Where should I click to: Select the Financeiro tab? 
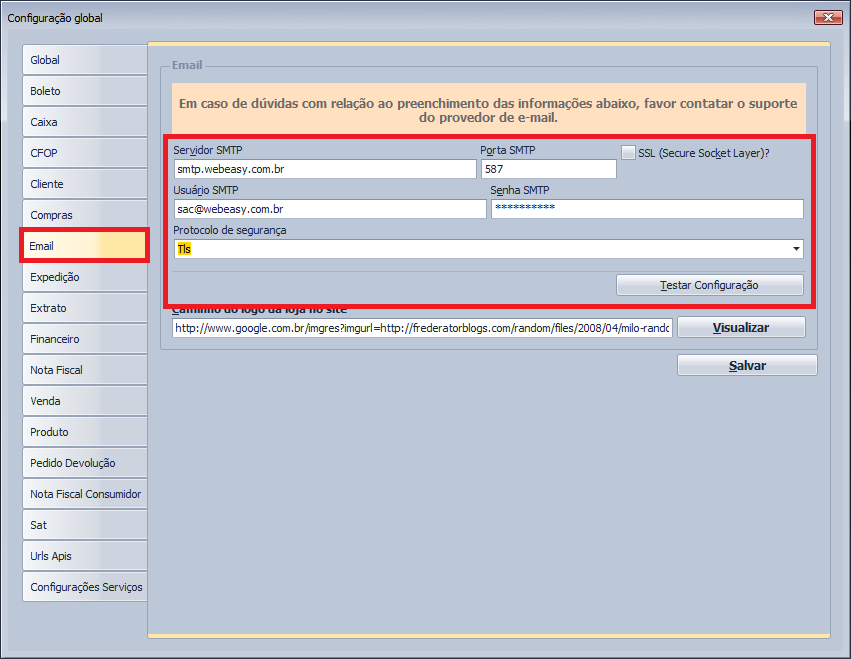point(84,339)
